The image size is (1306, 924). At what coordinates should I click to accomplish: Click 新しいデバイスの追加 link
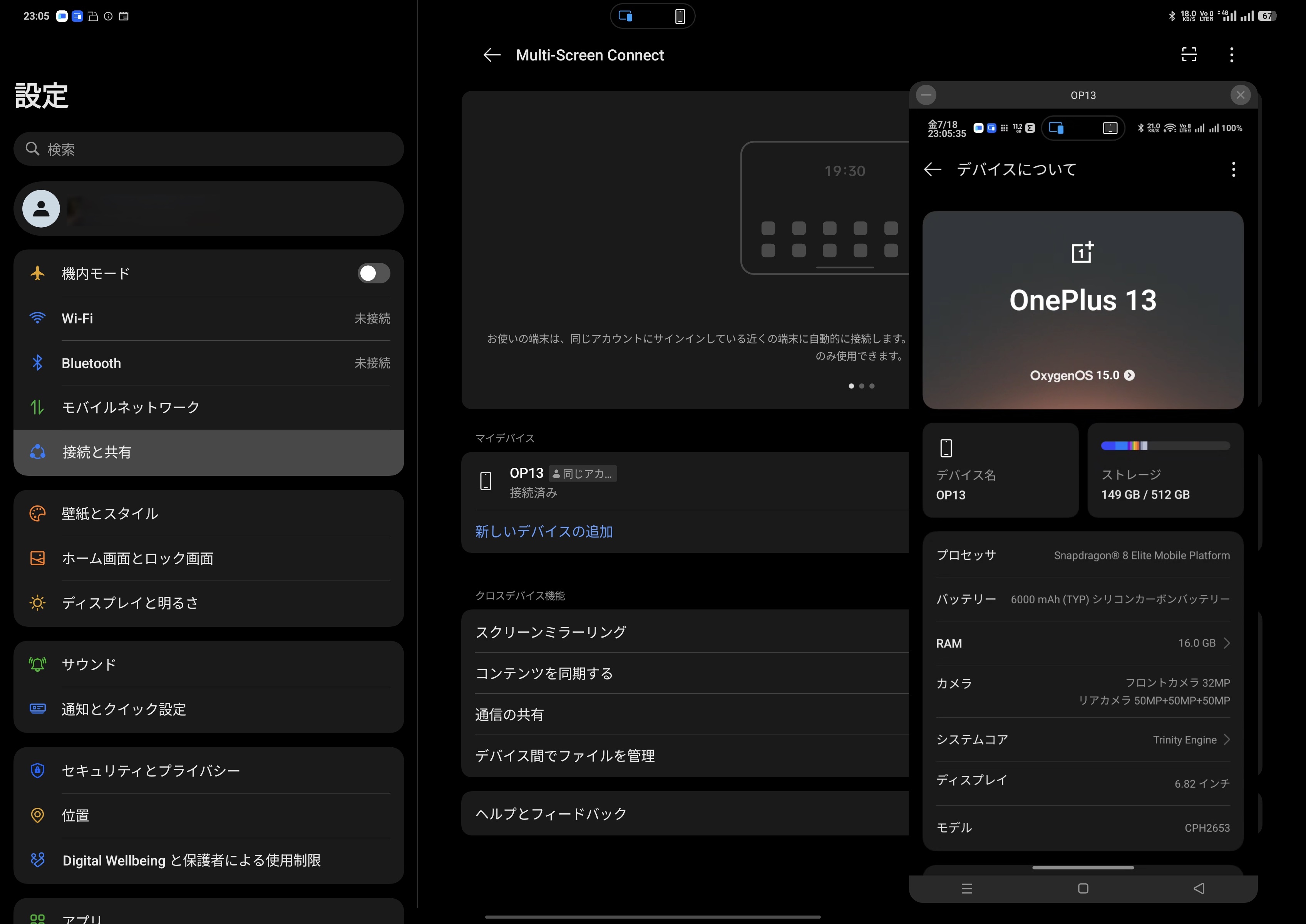[544, 531]
